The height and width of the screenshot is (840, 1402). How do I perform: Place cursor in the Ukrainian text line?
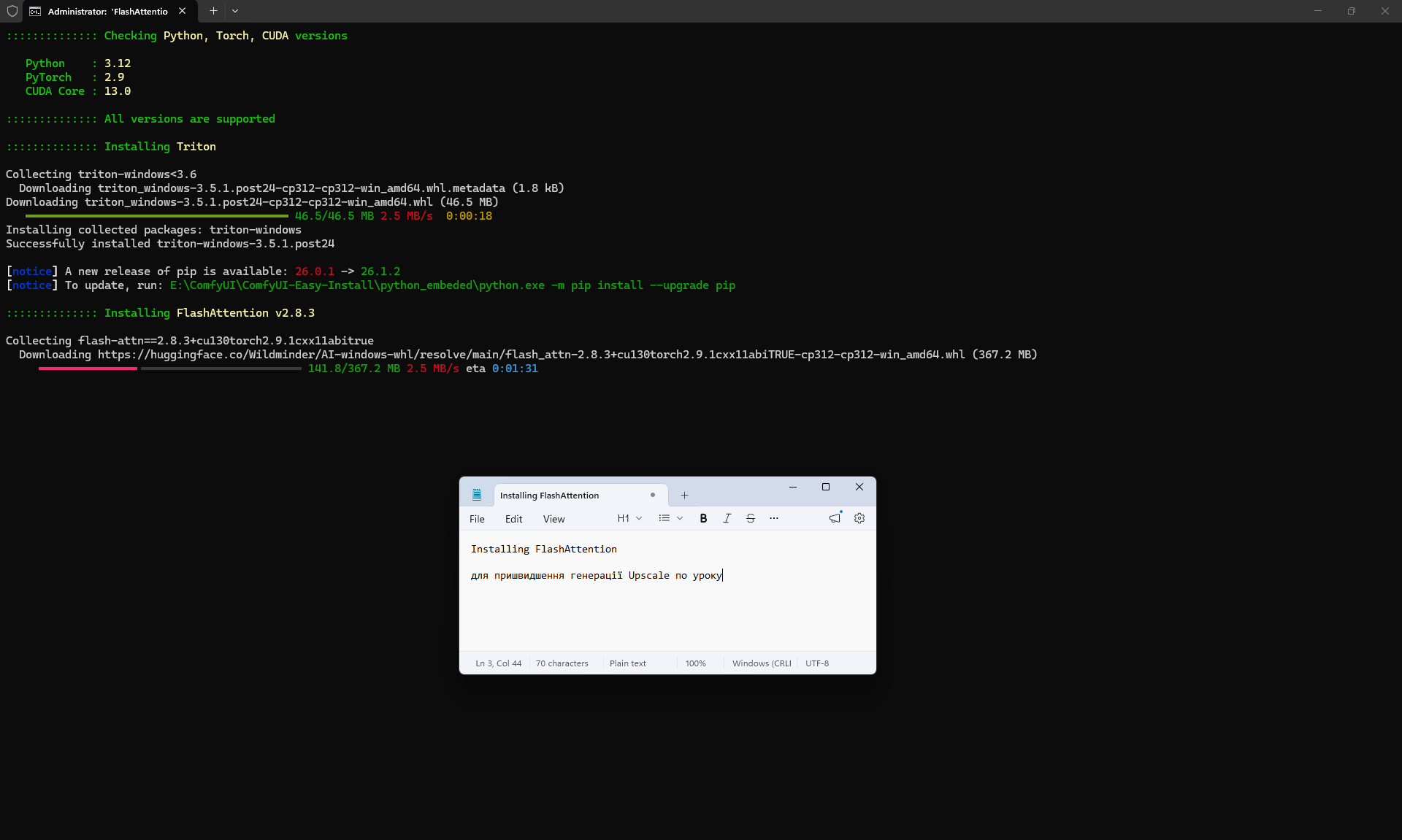pos(596,575)
